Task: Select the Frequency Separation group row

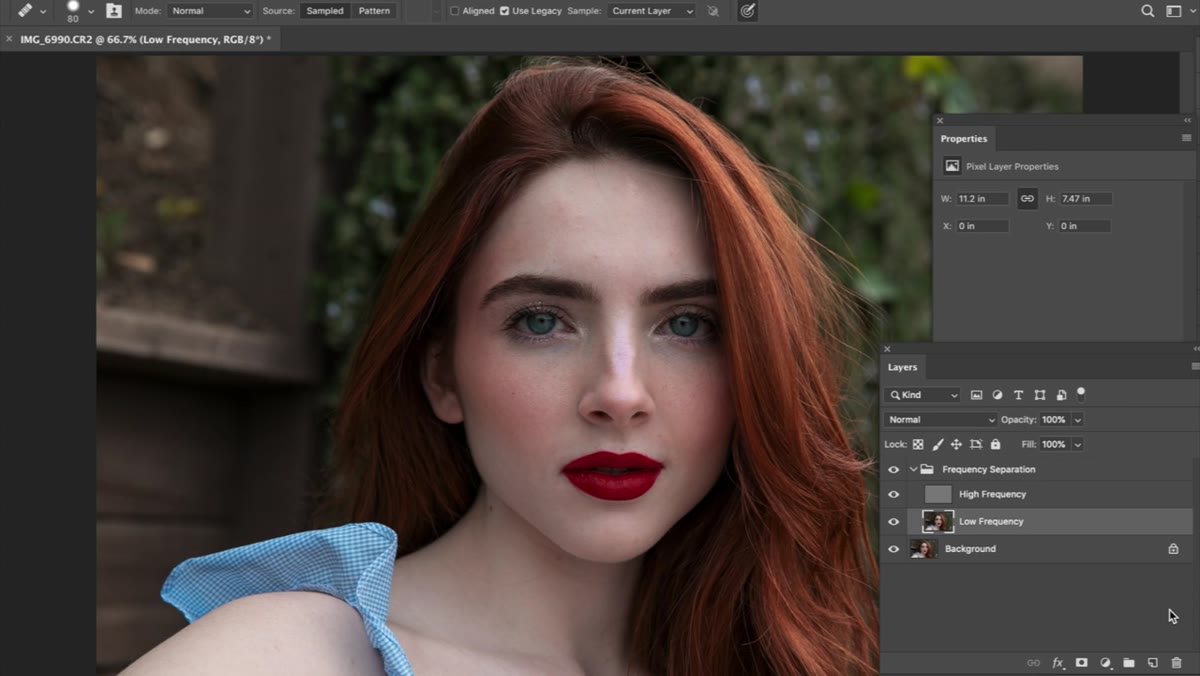Action: coord(1037,469)
